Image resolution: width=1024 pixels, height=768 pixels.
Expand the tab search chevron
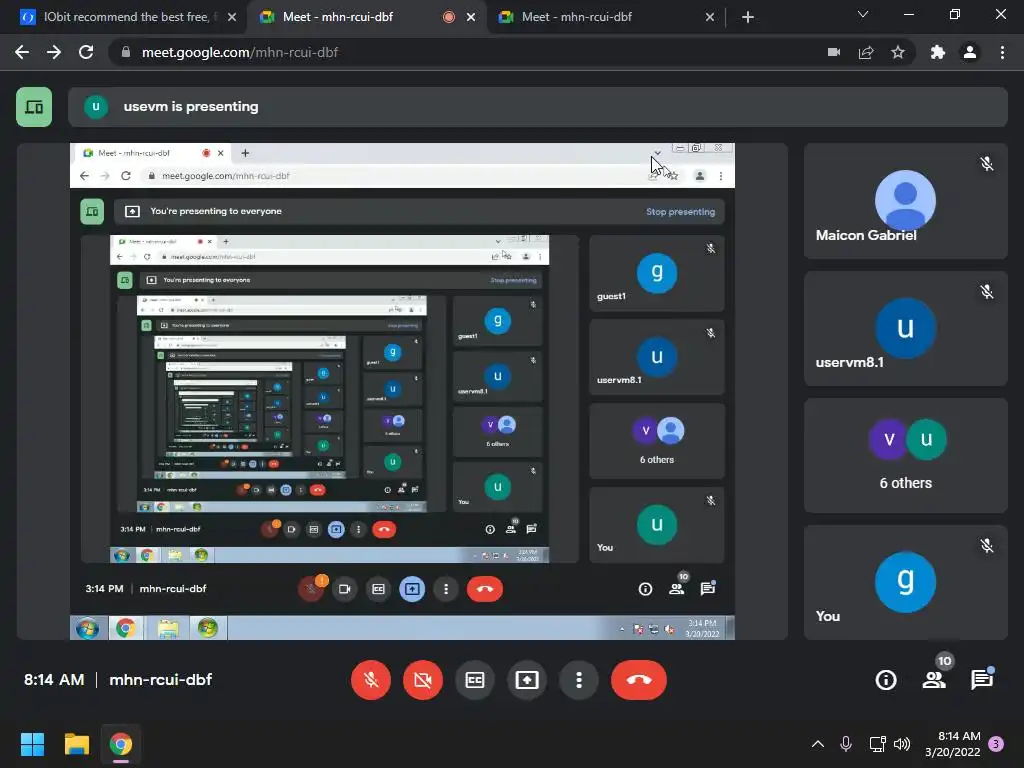tap(863, 14)
